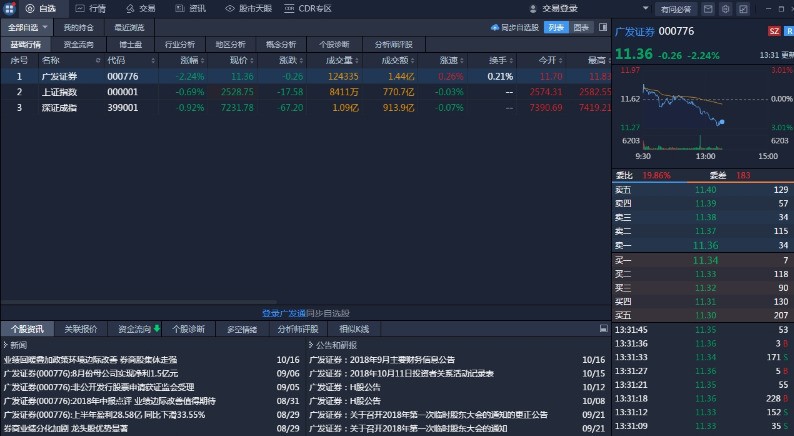Open the 多空情绪 tab
Image resolution: width=794 pixels, height=436 pixels.
(242, 329)
